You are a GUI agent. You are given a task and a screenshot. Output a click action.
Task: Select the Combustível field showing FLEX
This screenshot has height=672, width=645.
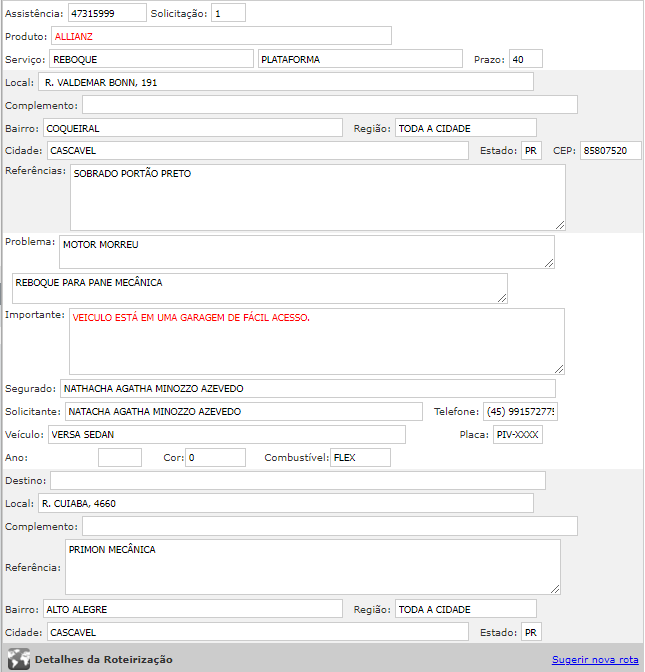pos(360,458)
